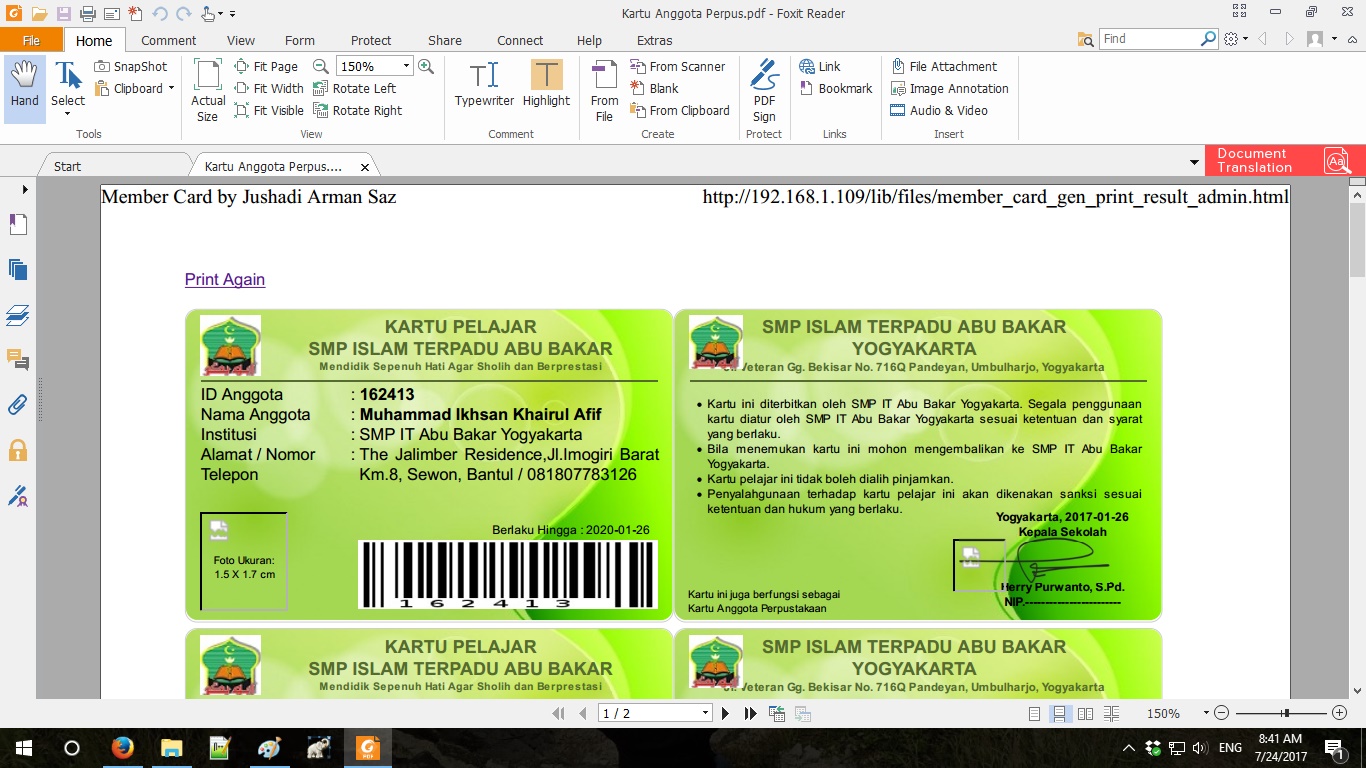The height and width of the screenshot is (768, 1366).
Task: Insert a Link
Action: click(x=820, y=66)
